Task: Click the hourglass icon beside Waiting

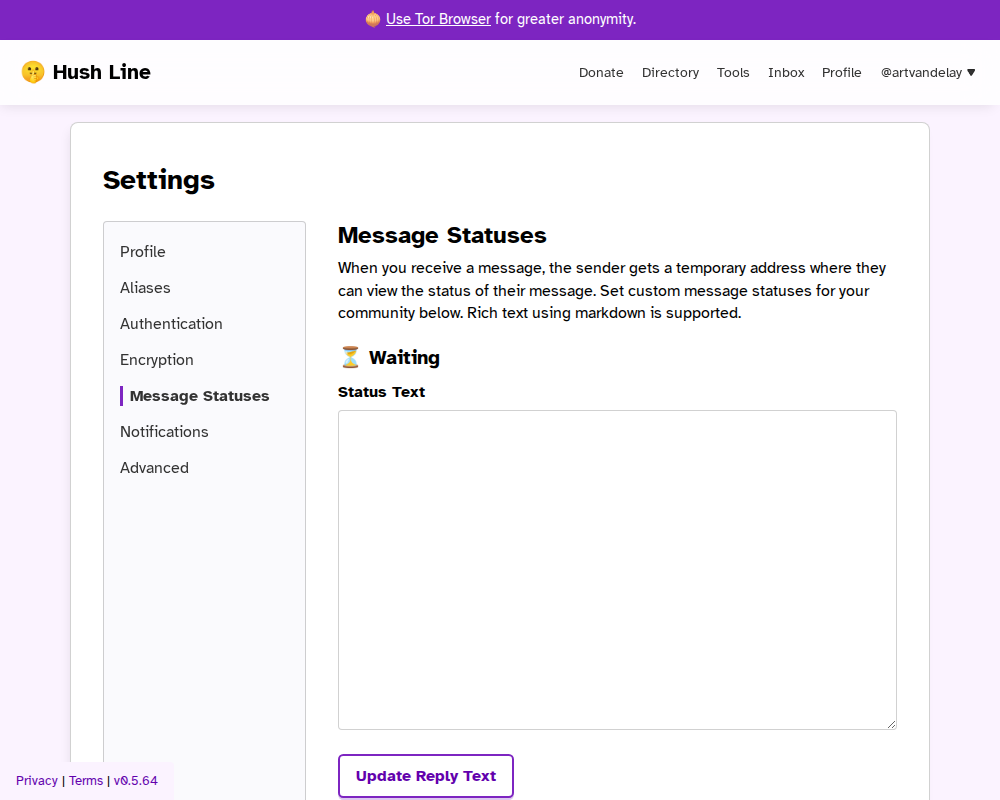Action: coord(349,356)
